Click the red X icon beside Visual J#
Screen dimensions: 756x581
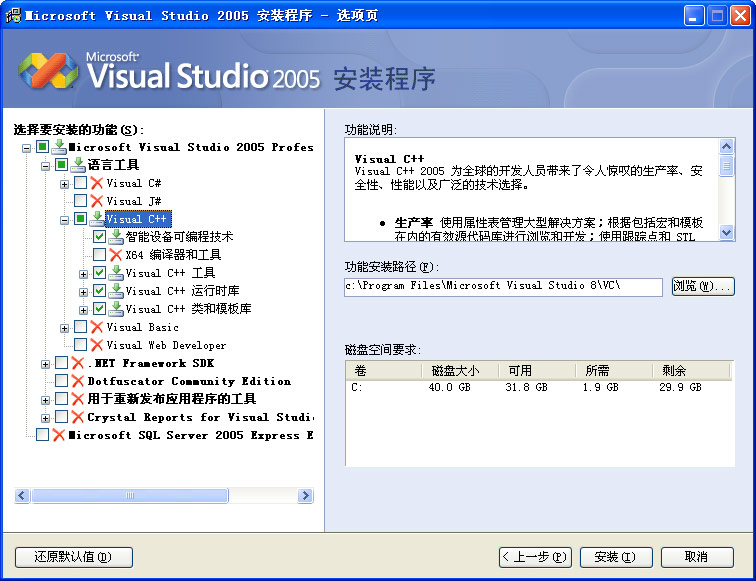pos(97,201)
